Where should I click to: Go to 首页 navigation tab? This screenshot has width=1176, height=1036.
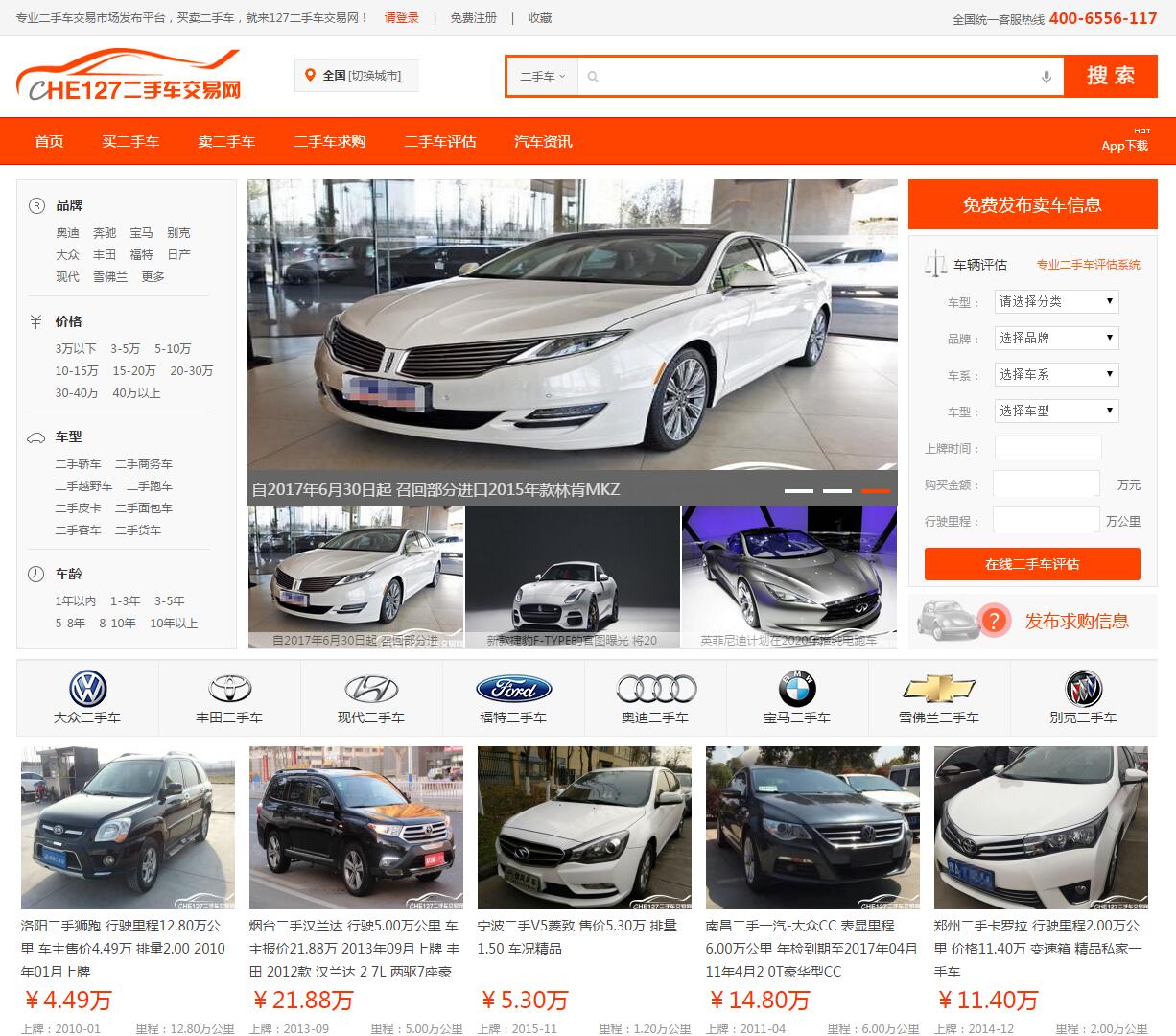(x=49, y=141)
